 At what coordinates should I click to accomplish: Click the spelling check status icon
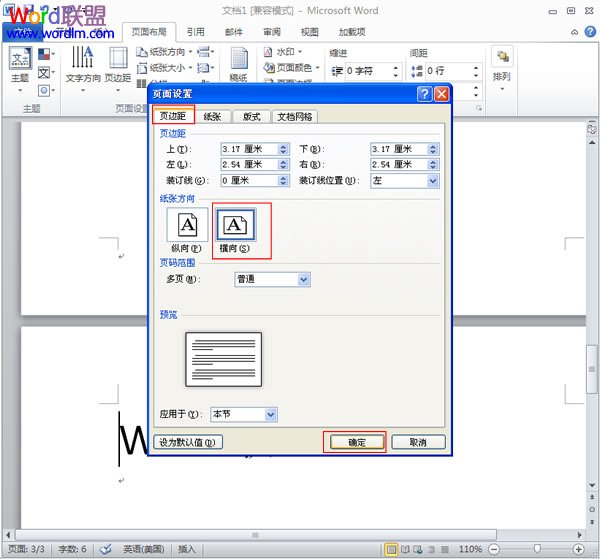tap(105, 549)
